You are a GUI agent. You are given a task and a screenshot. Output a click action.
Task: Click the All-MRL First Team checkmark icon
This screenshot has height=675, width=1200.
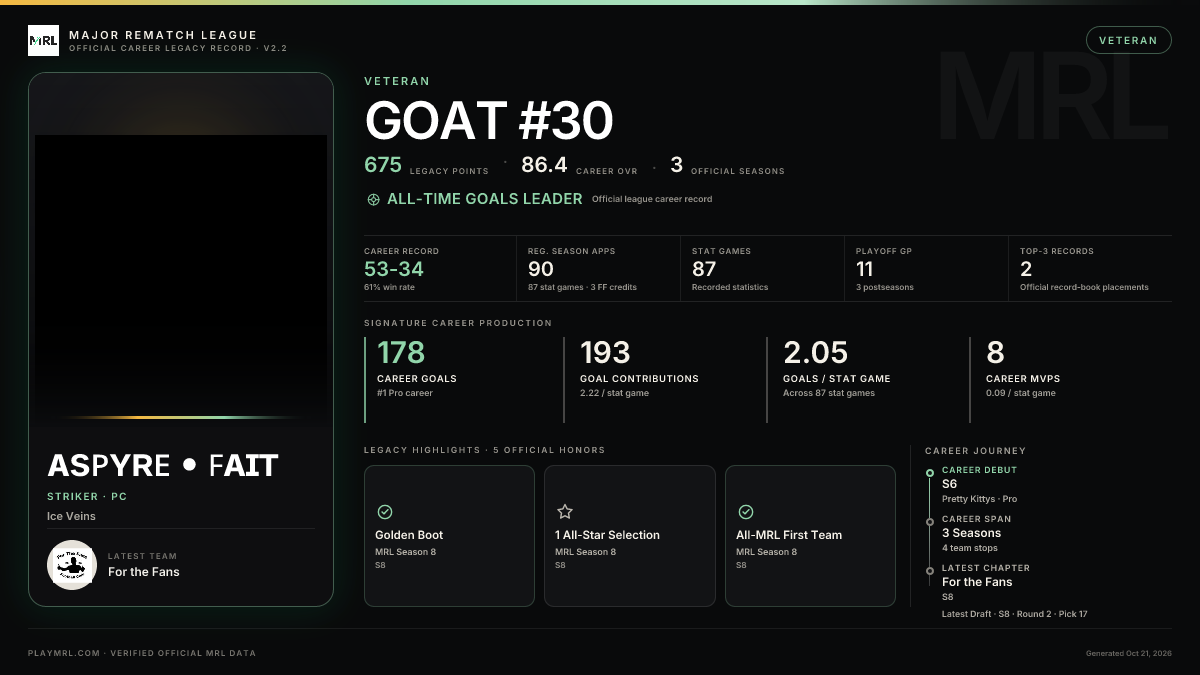click(x=745, y=512)
